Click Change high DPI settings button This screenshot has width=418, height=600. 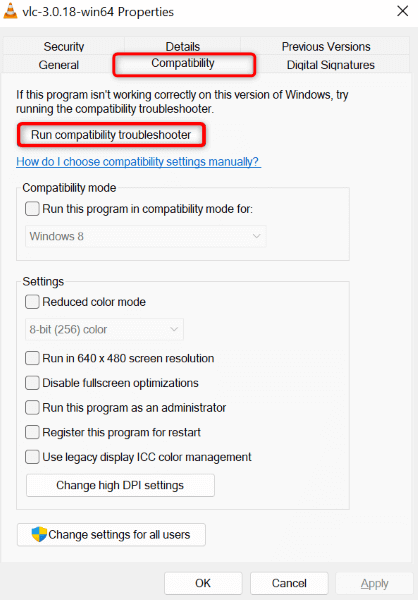point(120,485)
